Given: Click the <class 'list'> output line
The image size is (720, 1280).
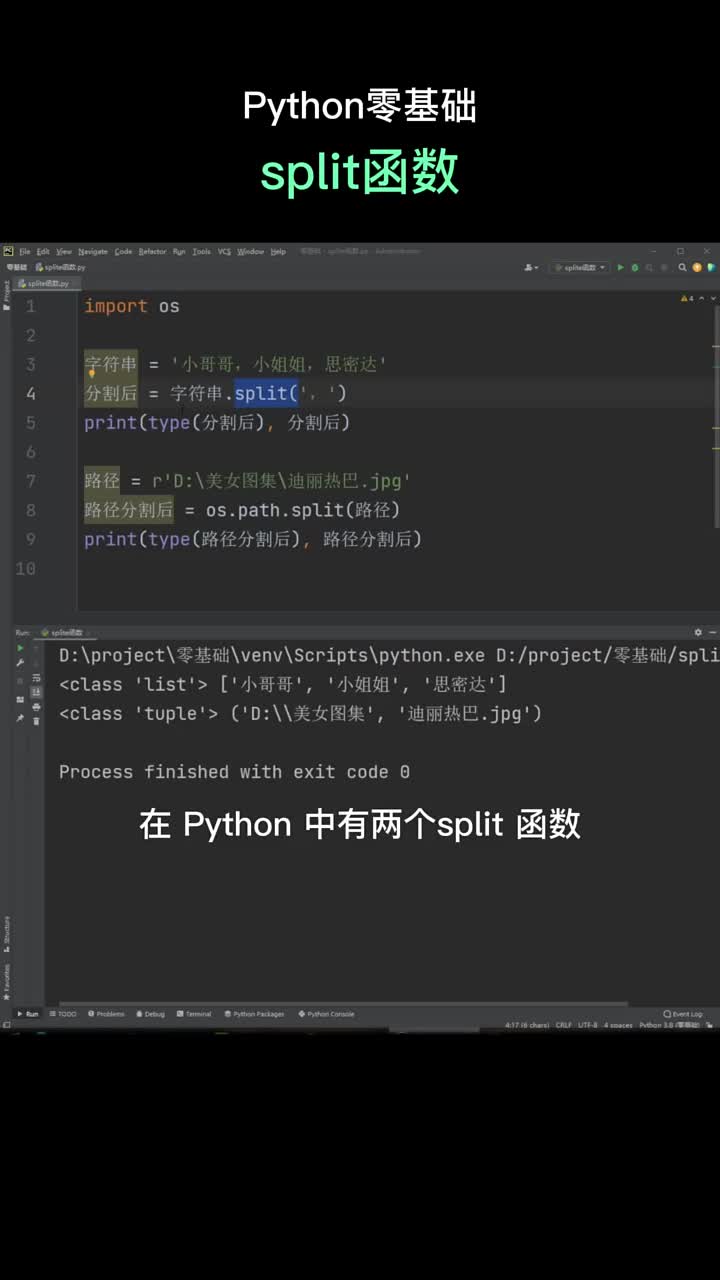Looking at the screenshot, I should click(x=283, y=685).
